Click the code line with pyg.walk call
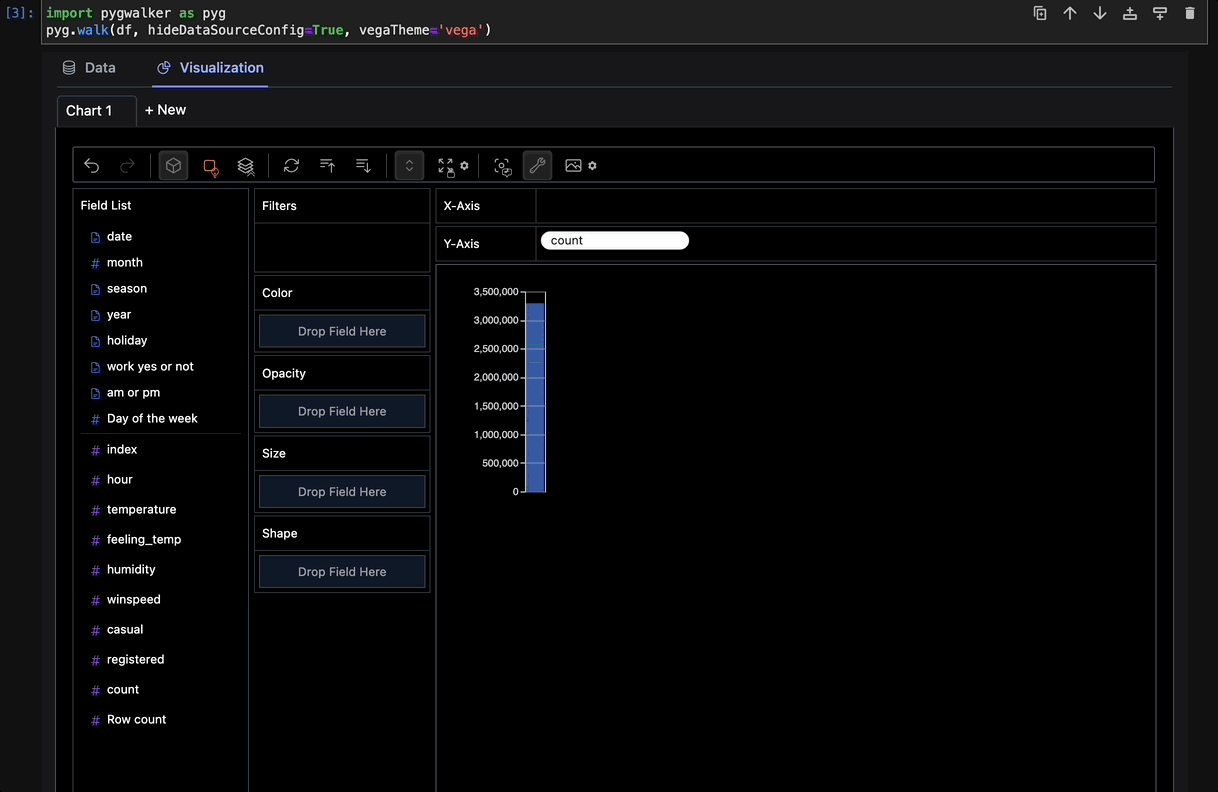Viewport: 1218px width, 792px height. (x=268, y=30)
